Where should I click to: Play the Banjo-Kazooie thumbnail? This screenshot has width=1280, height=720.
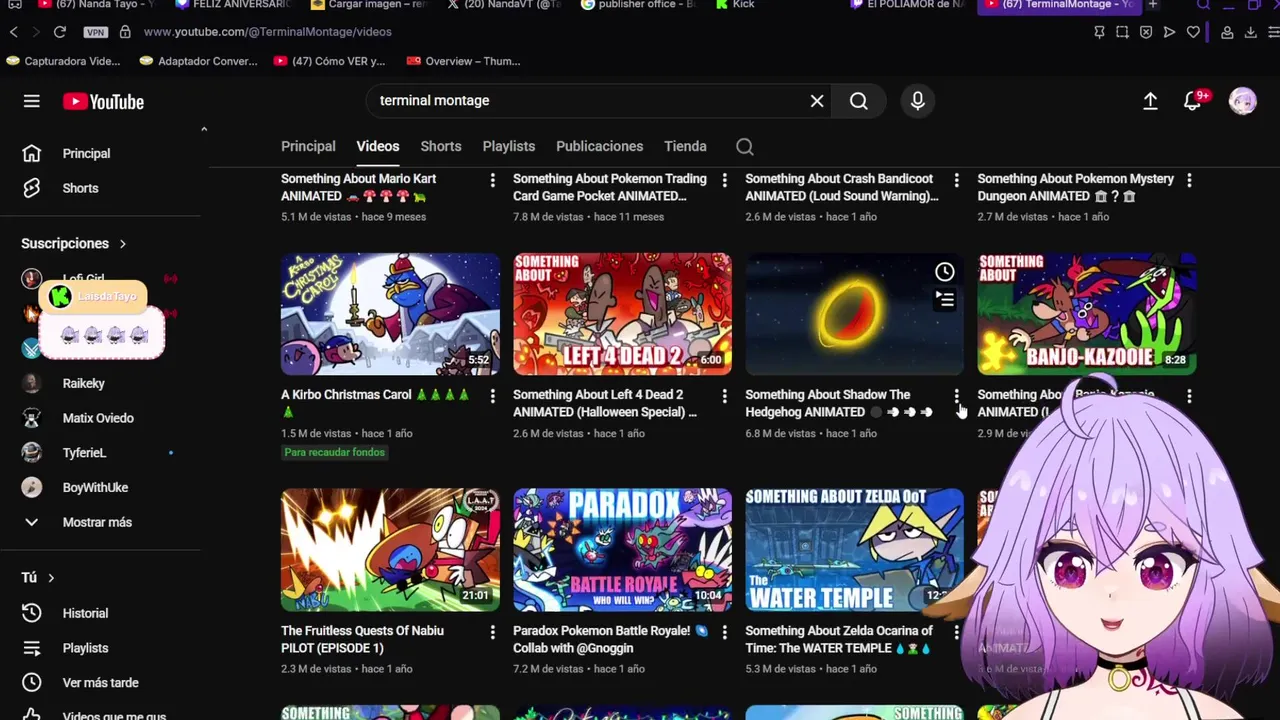point(1087,314)
